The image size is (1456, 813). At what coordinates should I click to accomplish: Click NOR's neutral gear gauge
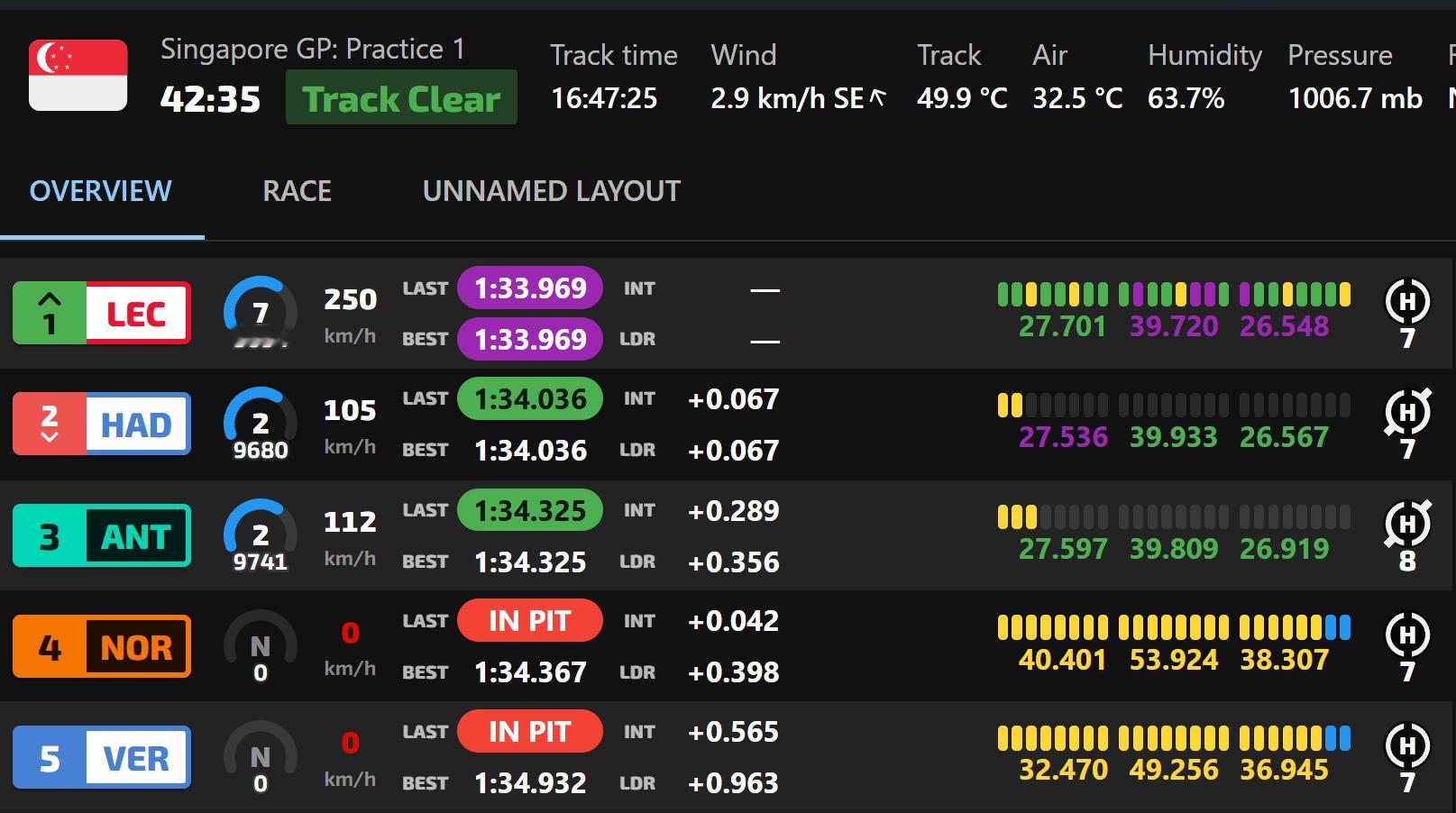261,647
